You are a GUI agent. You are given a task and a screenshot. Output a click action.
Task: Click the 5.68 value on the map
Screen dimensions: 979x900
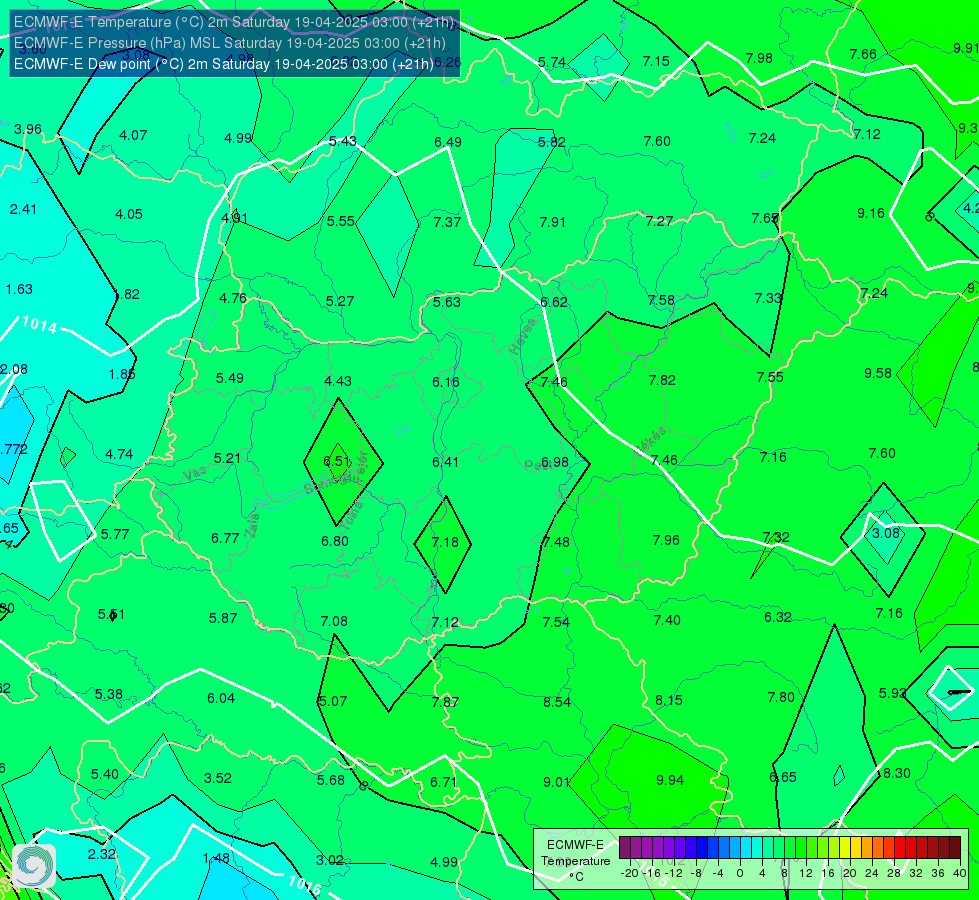pyautogui.click(x=331, y=780)
